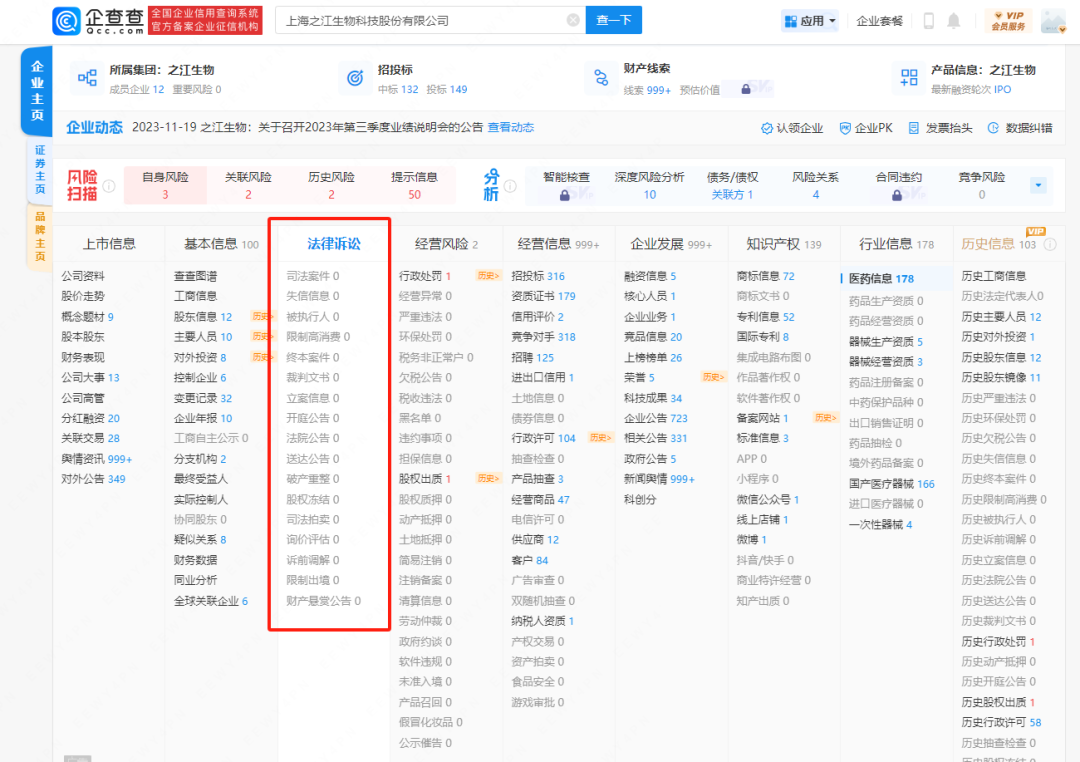Image resolution: width=1080 pixels, height=762 pixels.
Task: Switch to 证券主页 side tab
Action: click(40, 169)
